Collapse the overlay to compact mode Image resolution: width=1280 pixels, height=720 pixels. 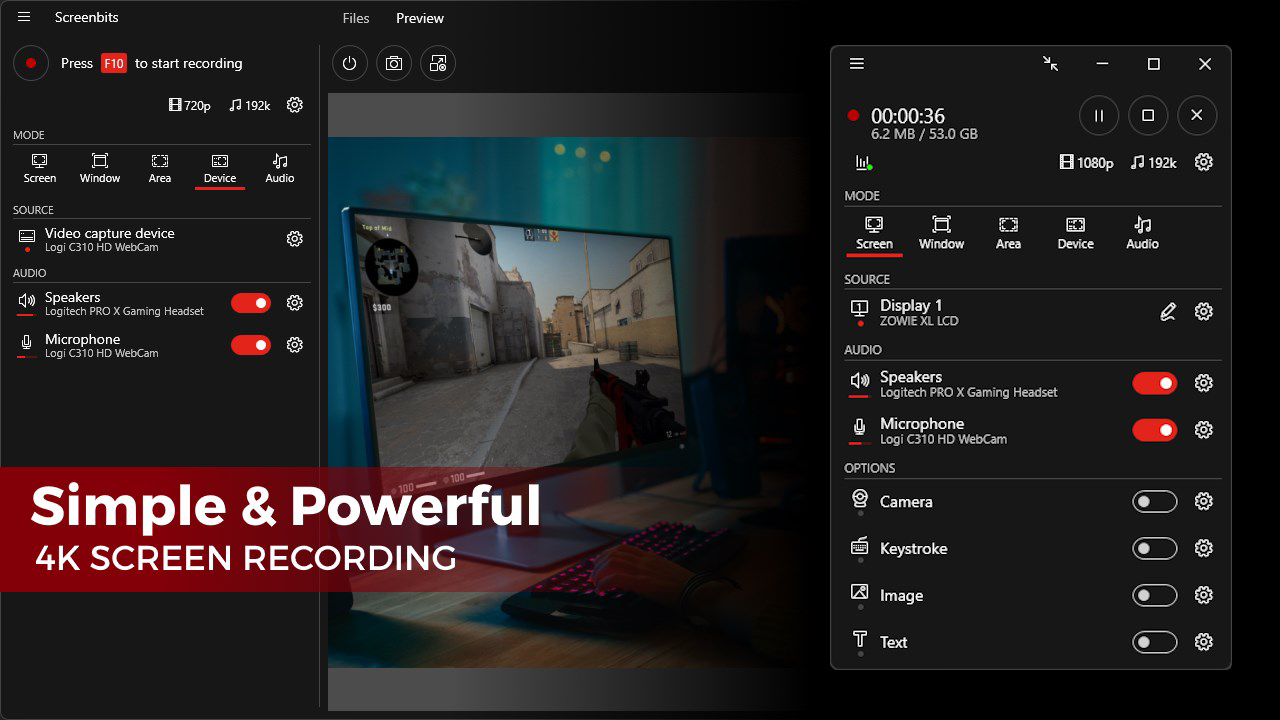1051,63
